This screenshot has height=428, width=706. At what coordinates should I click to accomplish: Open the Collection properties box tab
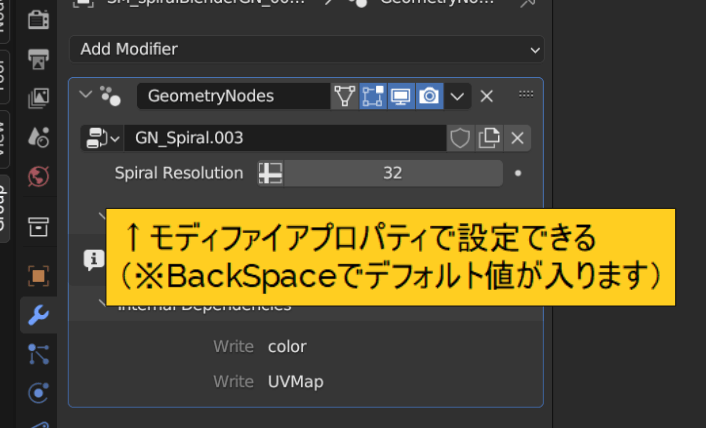pyautogui.click(x=38, y=226)
